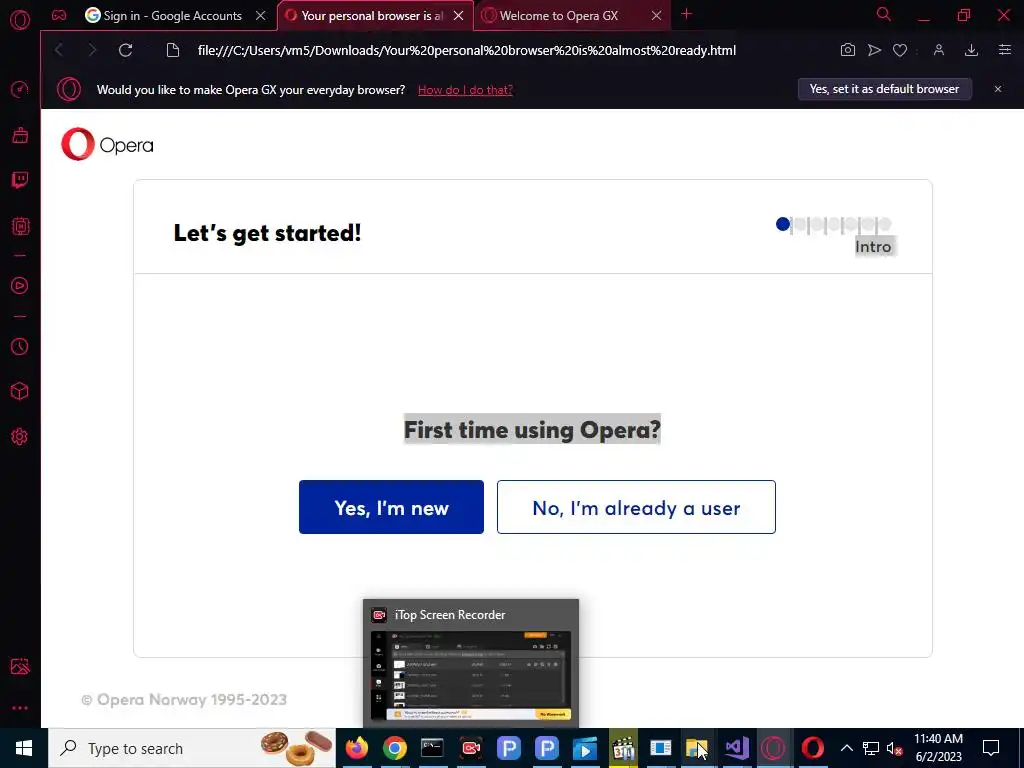Open the Opera GX main menu logo

click(20, 19)
